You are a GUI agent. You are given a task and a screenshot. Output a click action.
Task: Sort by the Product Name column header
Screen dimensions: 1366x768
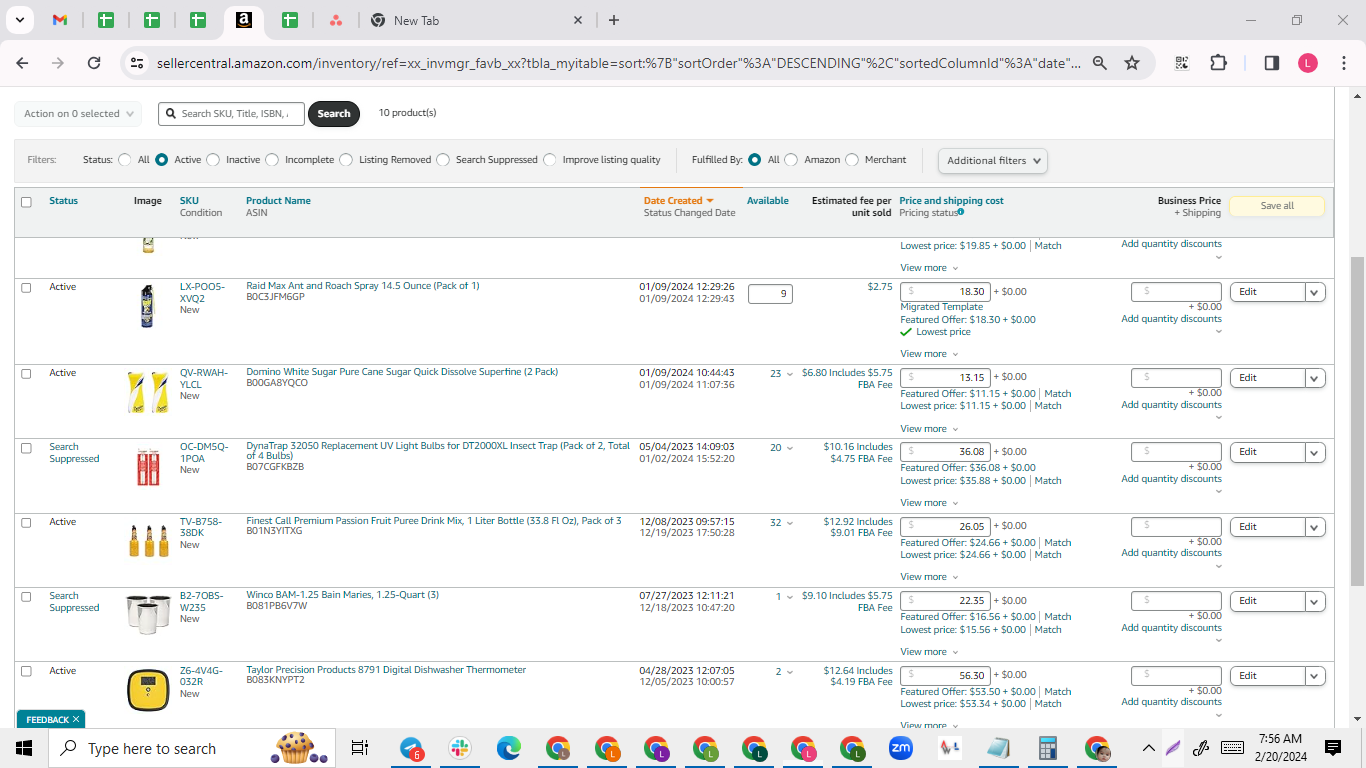pyautogui.click(x=278, y=201)
